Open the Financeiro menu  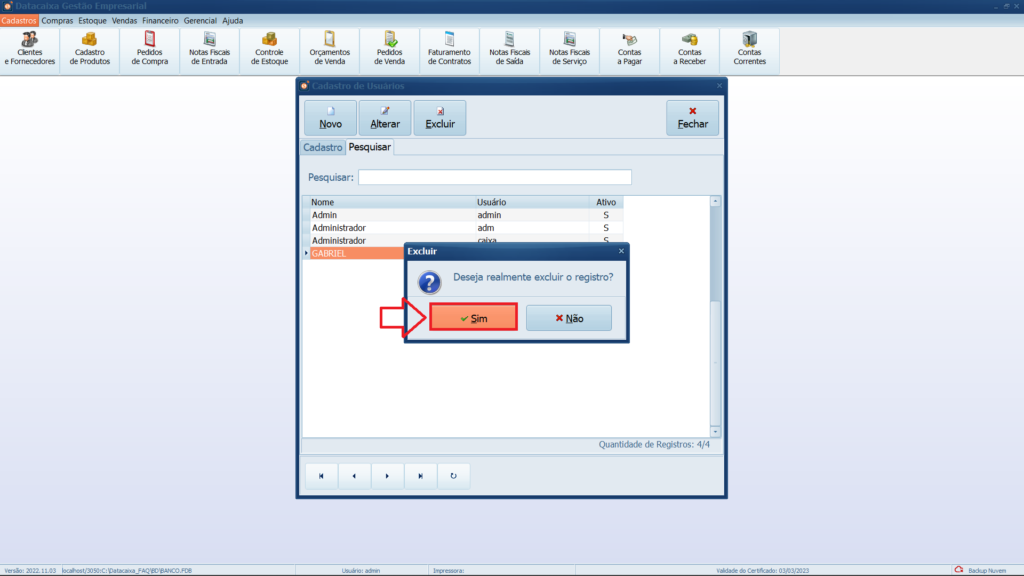160,20
